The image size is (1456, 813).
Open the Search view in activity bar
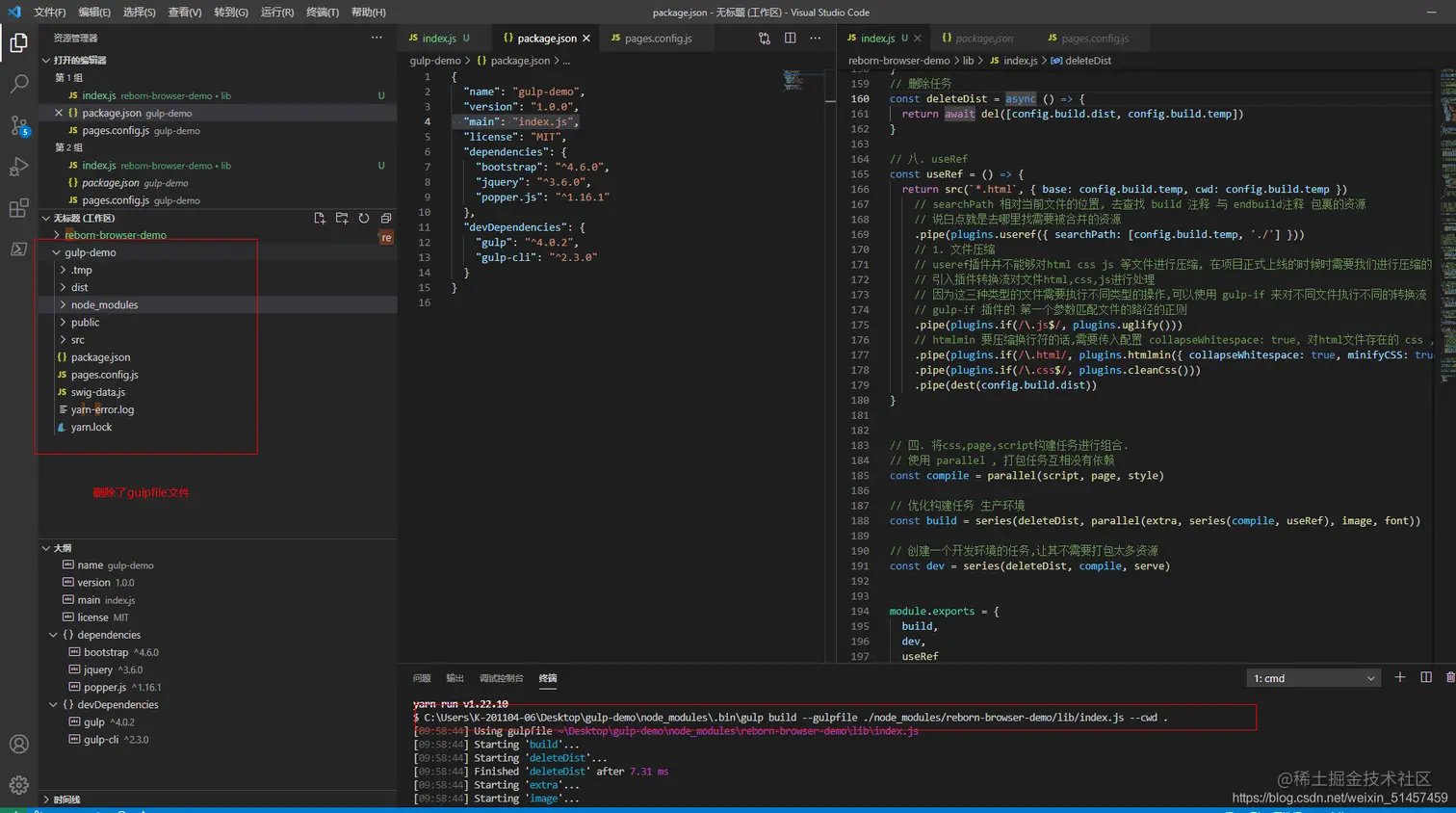18,84
